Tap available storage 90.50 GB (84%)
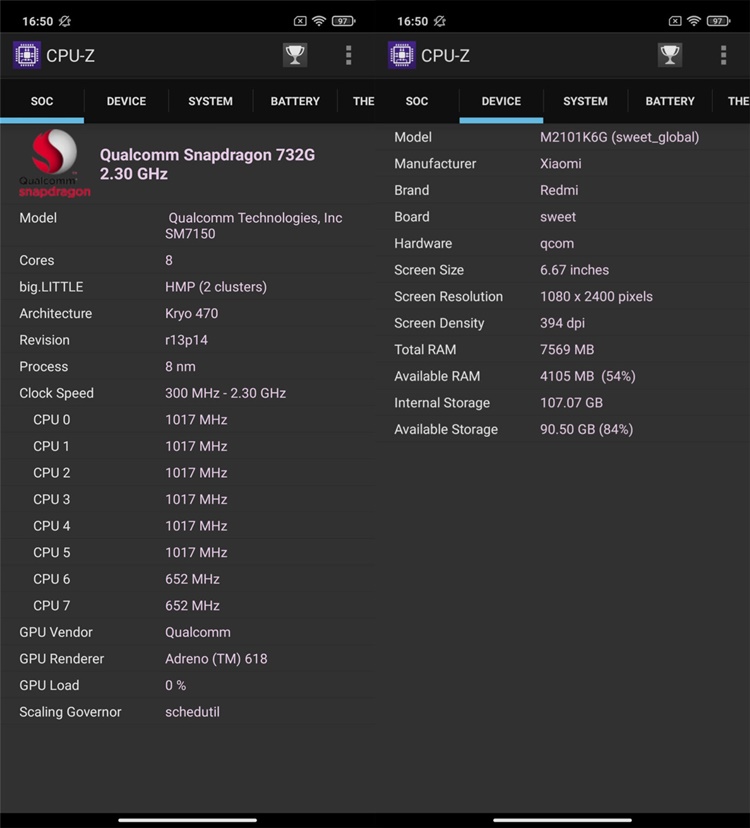 [586, 429]
